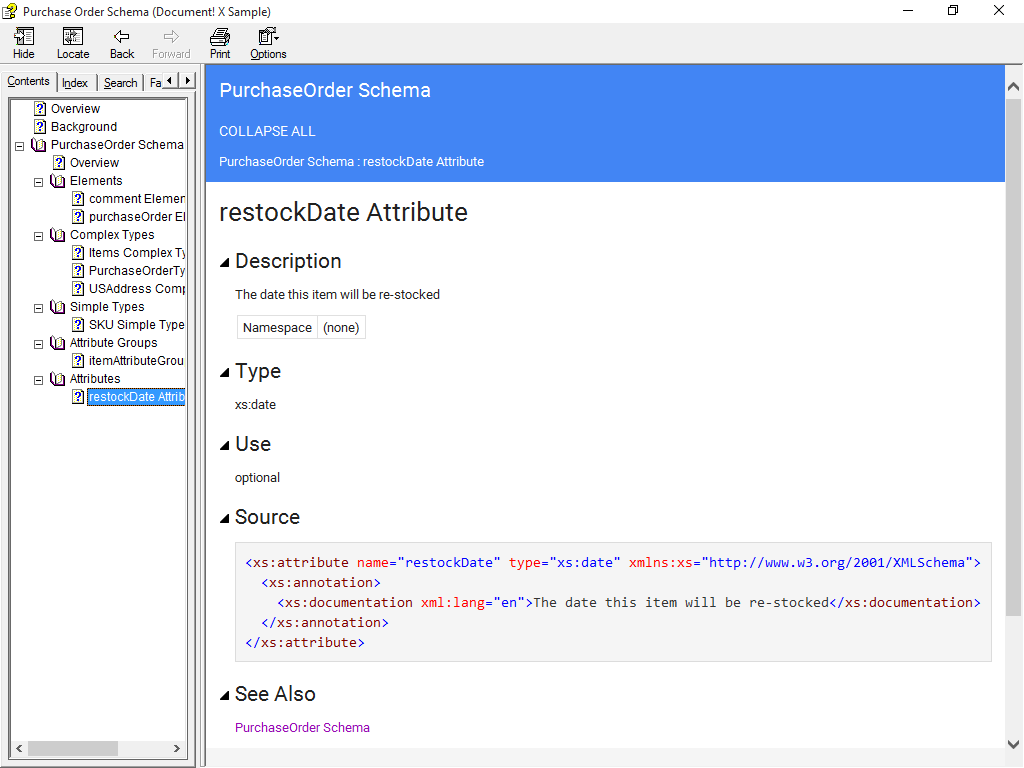Click the closing </xs:attribute> source line
The width and height of the screenshot is (1024, 768).
tap(305, 643)
